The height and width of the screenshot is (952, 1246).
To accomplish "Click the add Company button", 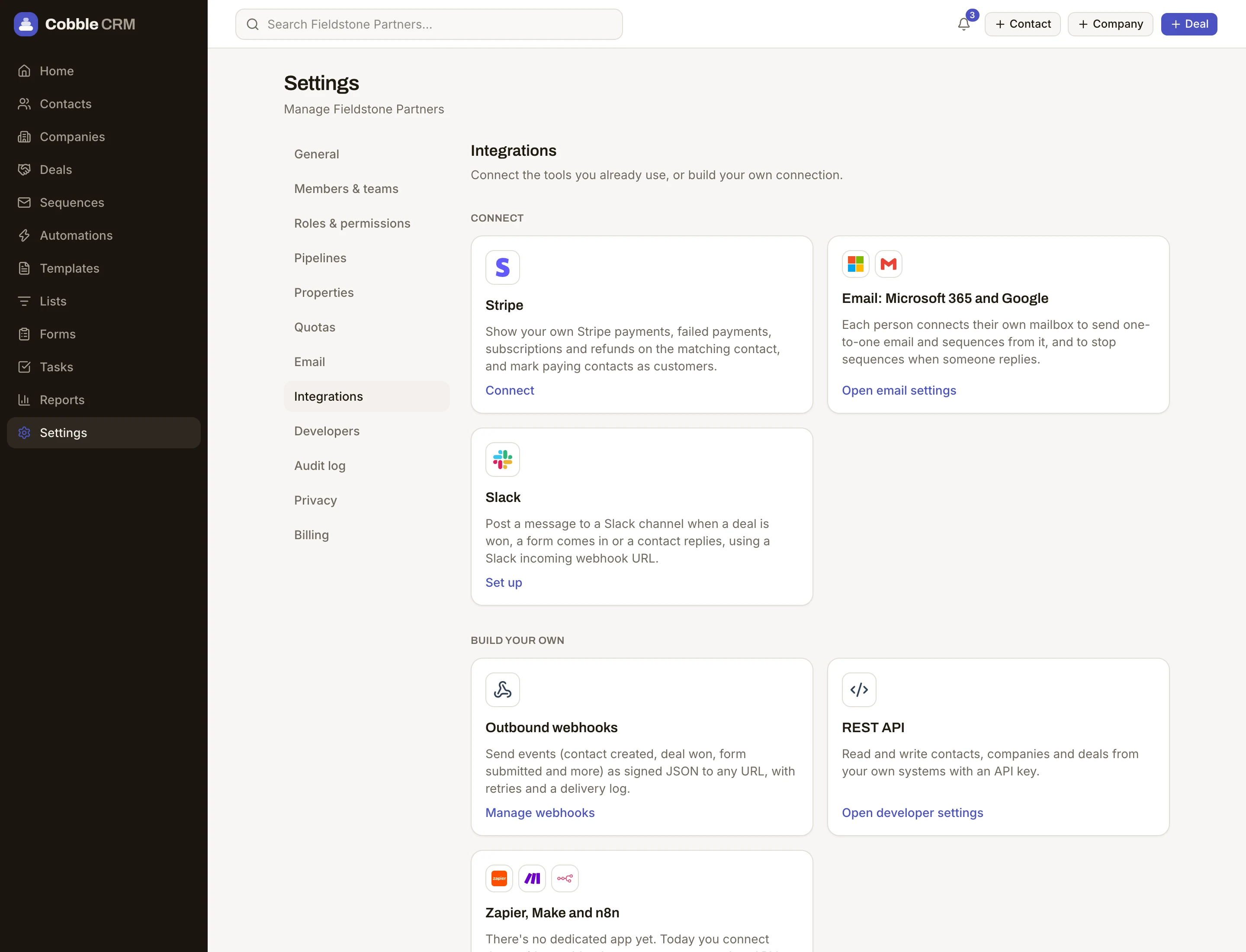I will click(1110, 24).
